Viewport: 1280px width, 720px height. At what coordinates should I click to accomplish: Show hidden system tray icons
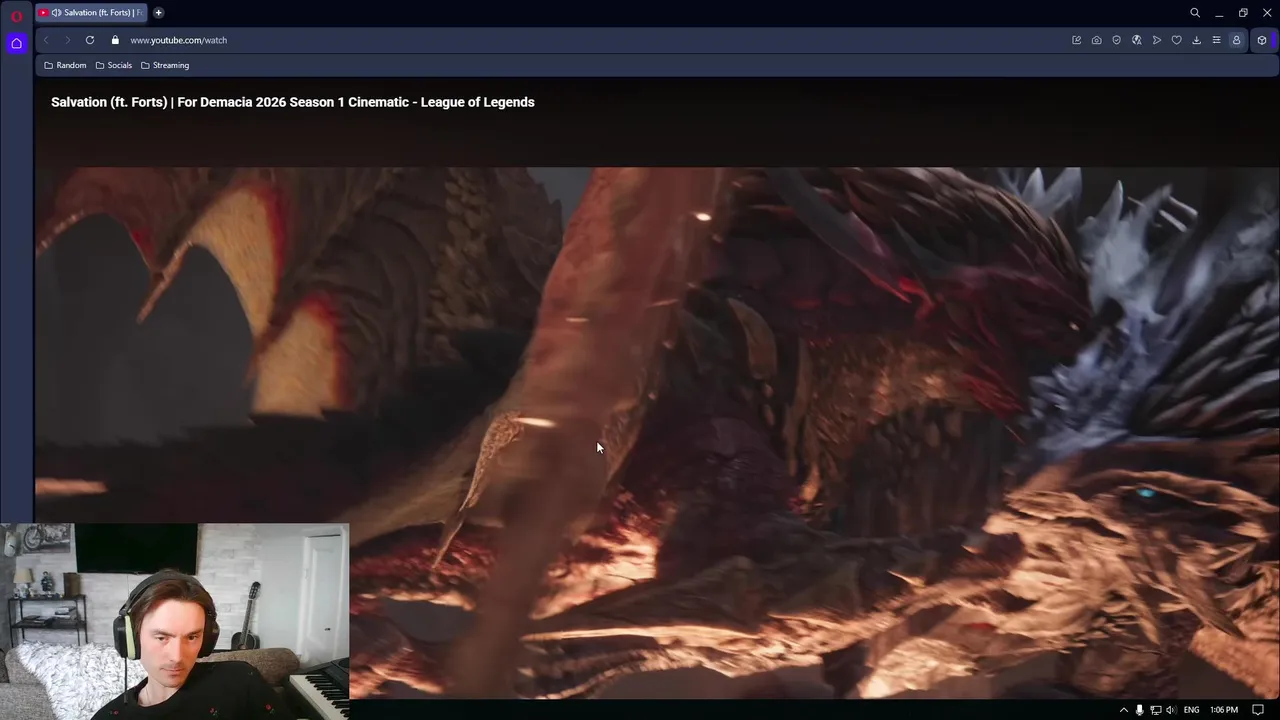[1123, 710]
